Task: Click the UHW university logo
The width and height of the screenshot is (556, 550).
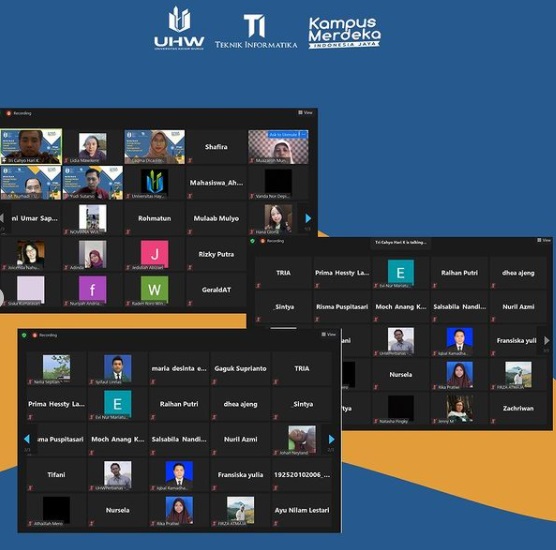Action: (x=179, y=28)
